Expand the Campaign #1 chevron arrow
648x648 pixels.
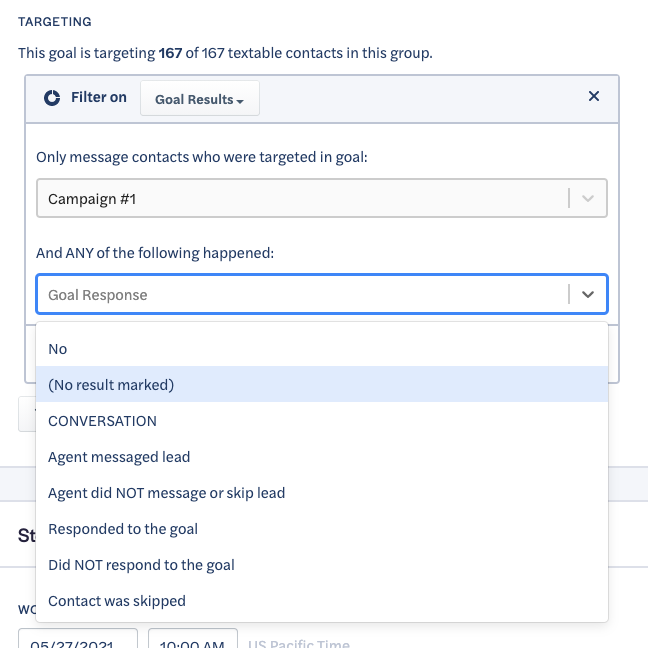click(x=588, y=198)
